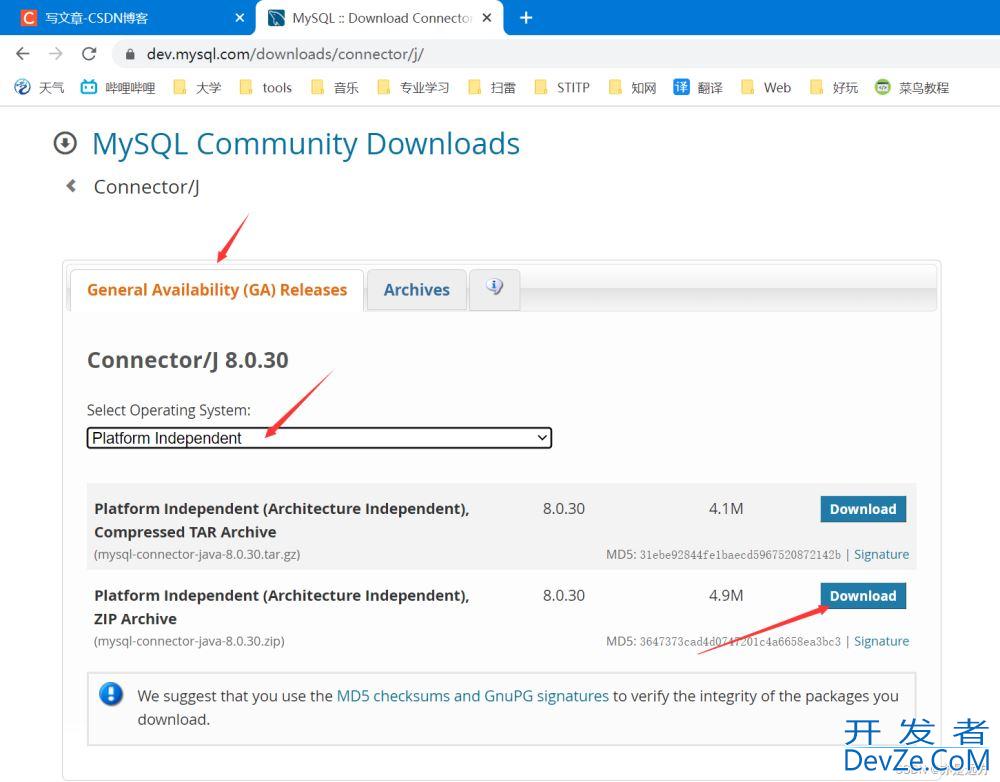Click the 4.9M file size value
The width and height of the screenshot is (1000, 782).
(x=726, y=595)
